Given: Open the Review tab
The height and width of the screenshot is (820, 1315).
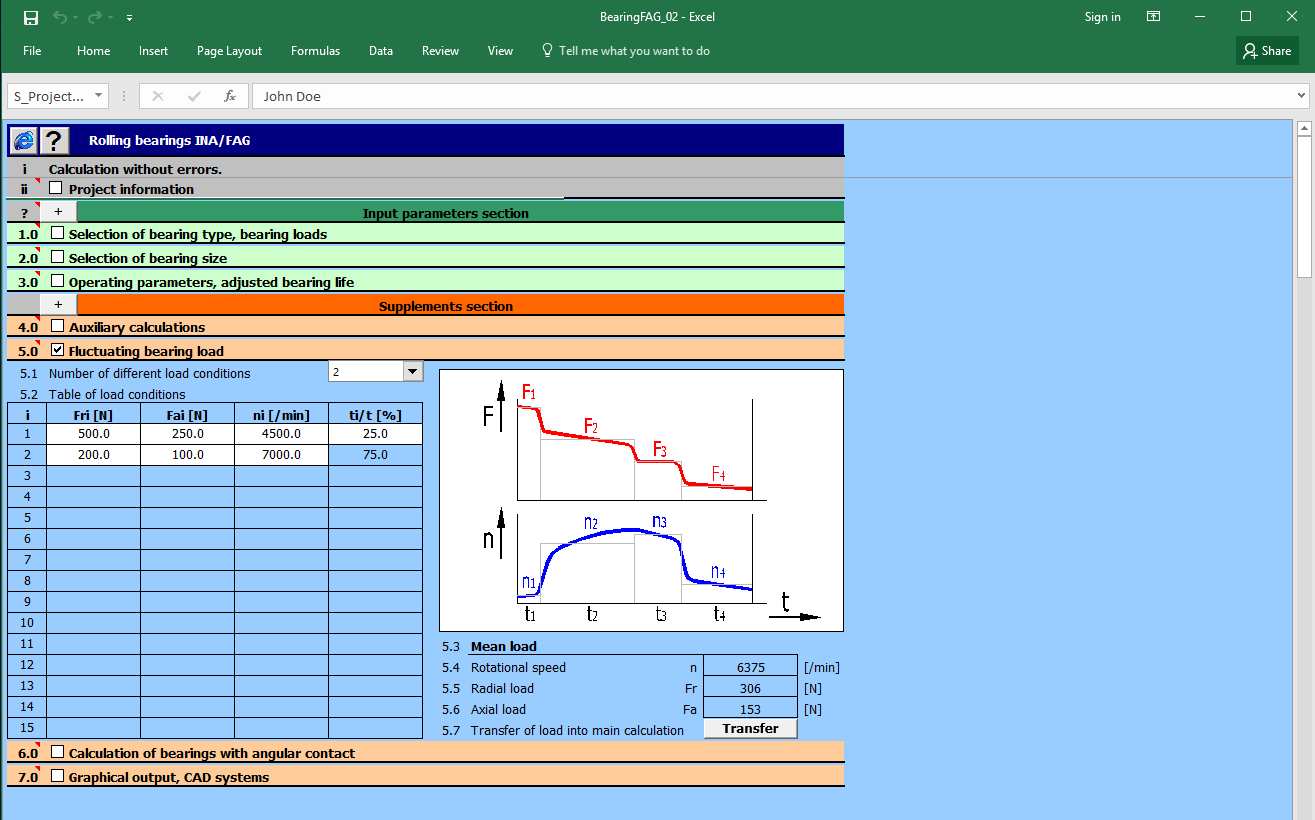Looking at the screenshot, I should click(440, 51).
